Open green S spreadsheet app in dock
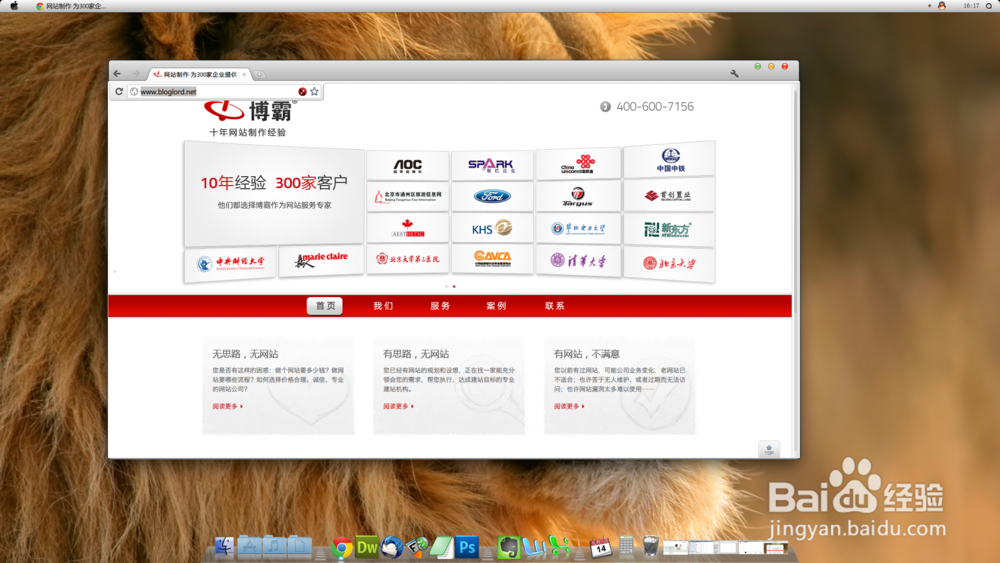This screenshot has width=1000, height=563. 559,547
